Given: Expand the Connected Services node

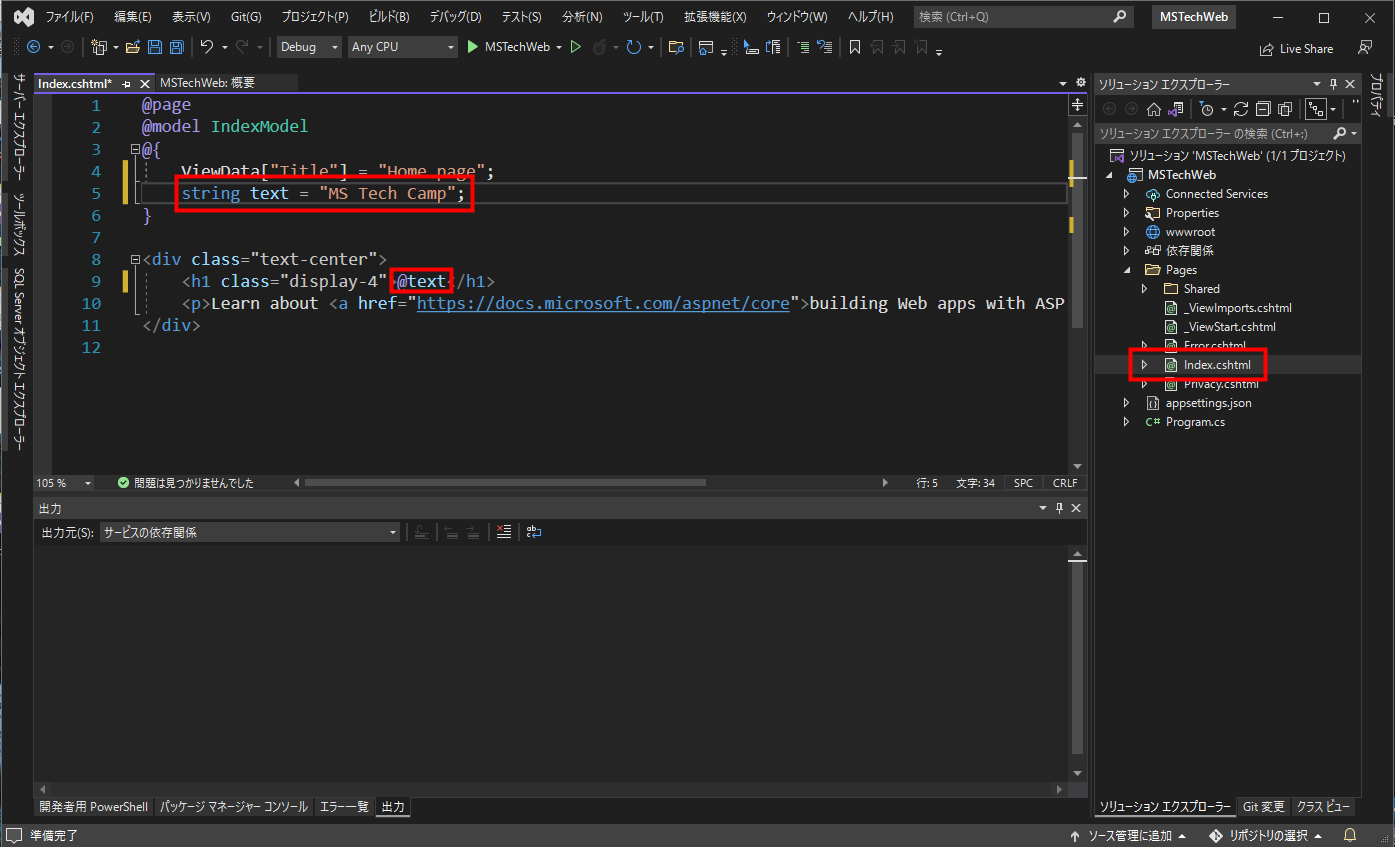Looking at the screenshot, I should point(1126,194).
